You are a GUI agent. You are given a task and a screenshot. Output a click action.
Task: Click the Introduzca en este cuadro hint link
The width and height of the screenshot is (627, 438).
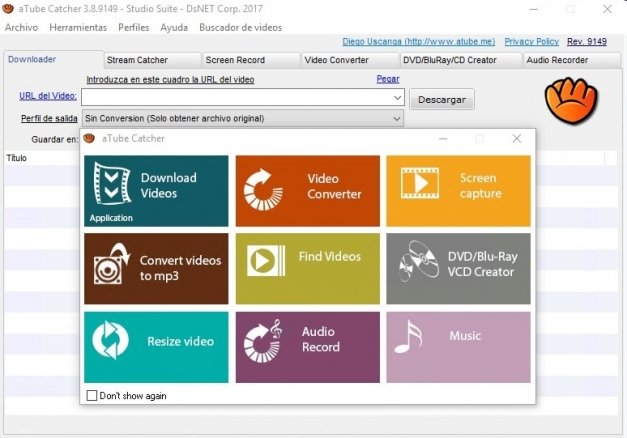170,80
